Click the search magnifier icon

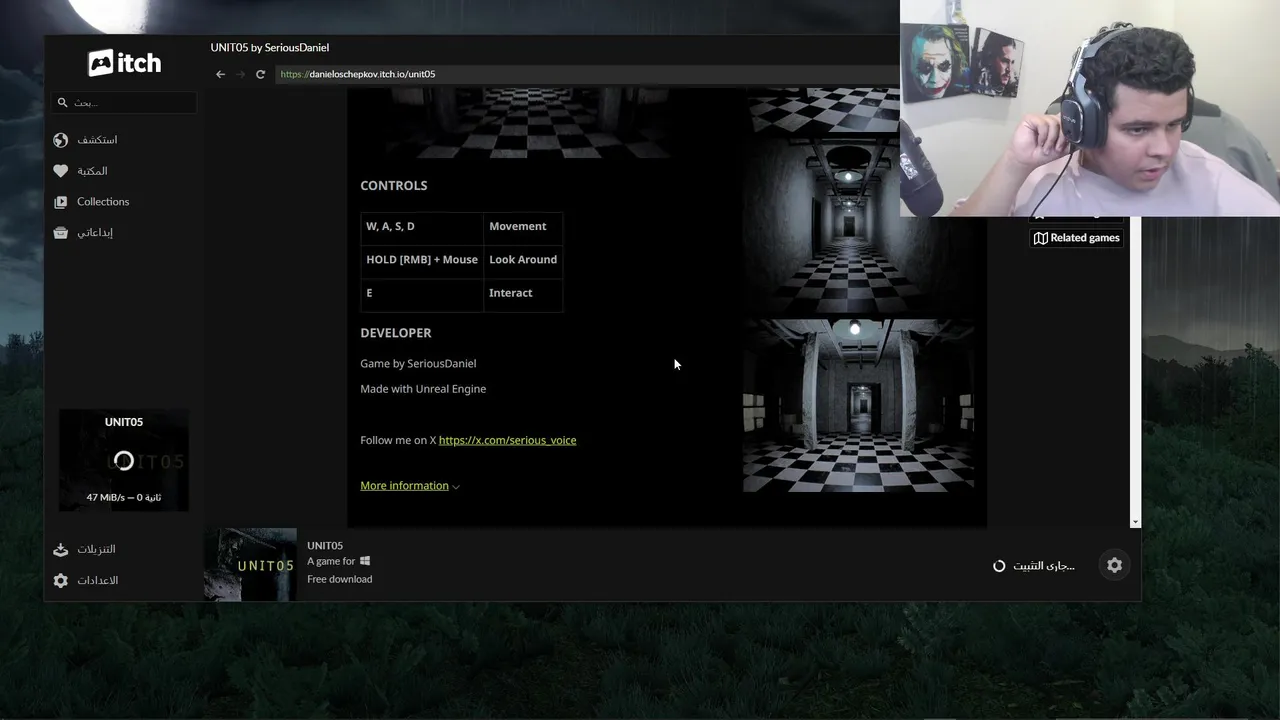pos(62,102)
